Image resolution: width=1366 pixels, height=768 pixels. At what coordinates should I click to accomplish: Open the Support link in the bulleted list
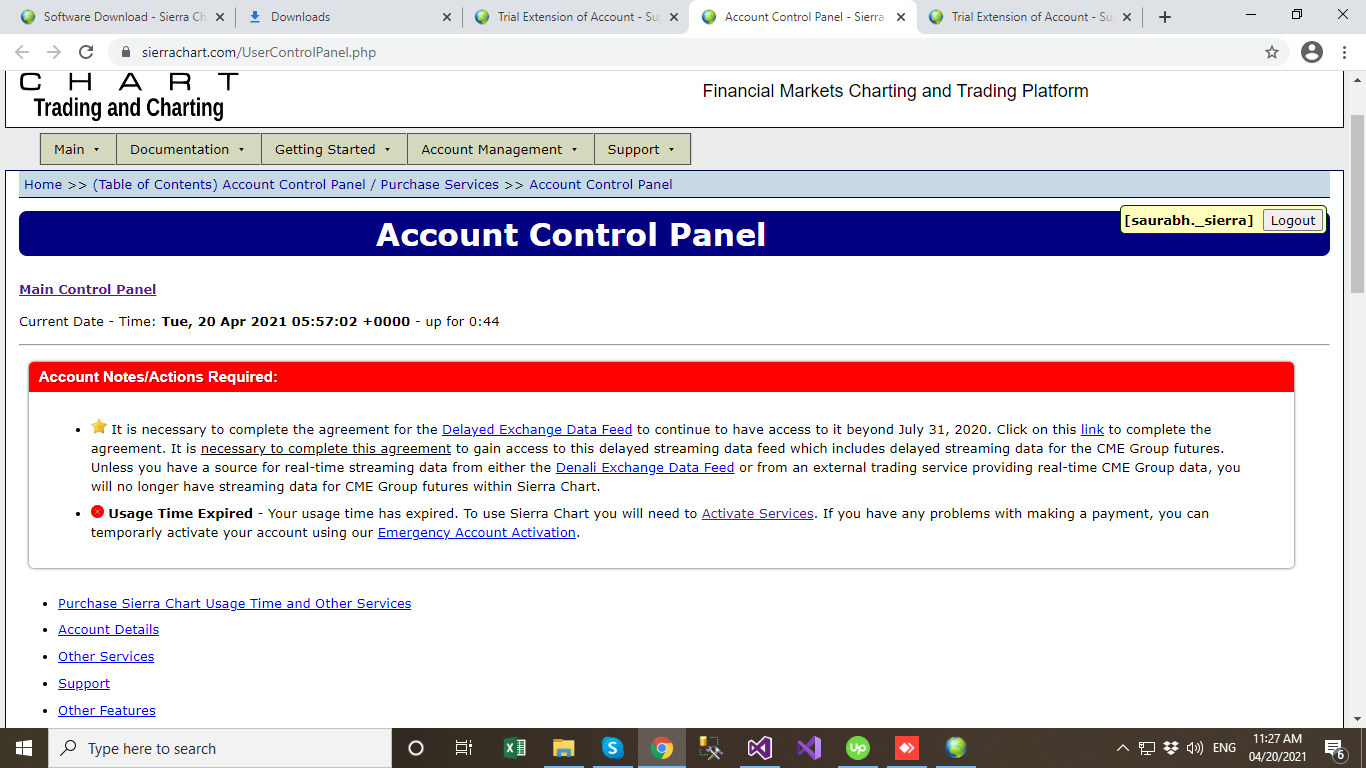pyautogui.click(x=84, y=683)
